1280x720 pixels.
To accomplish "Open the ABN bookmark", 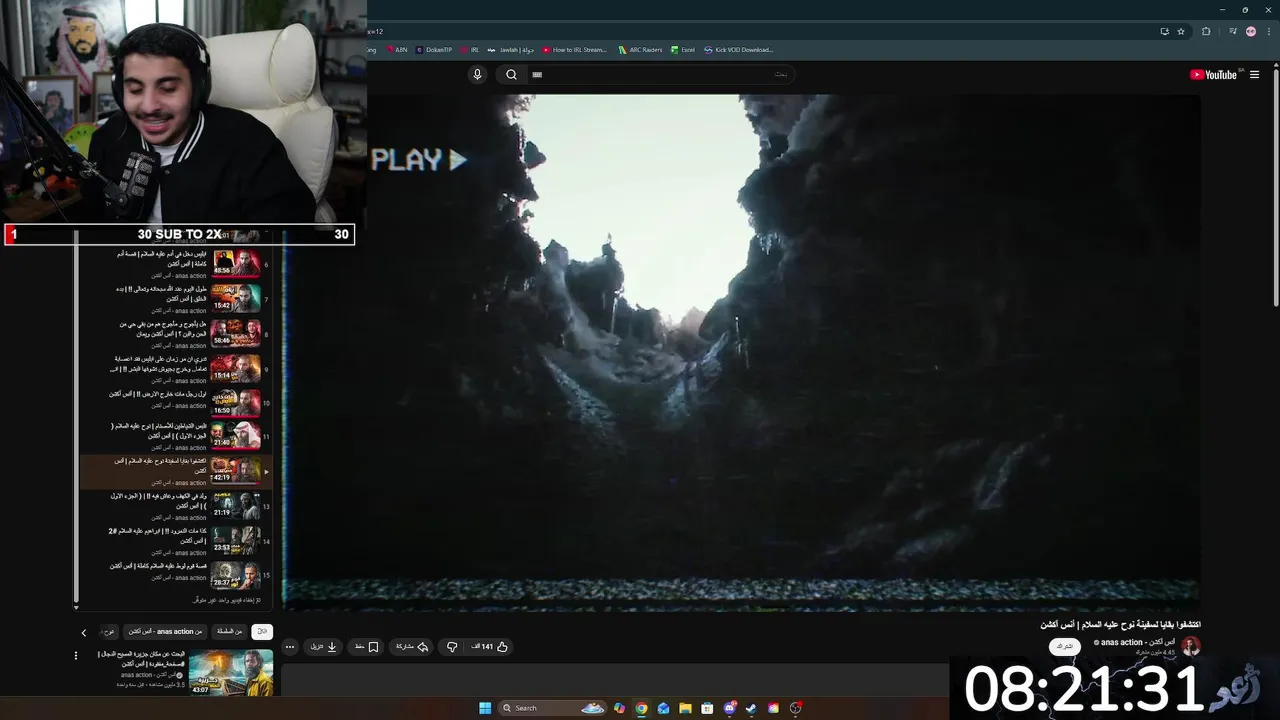I will point(397,49).
